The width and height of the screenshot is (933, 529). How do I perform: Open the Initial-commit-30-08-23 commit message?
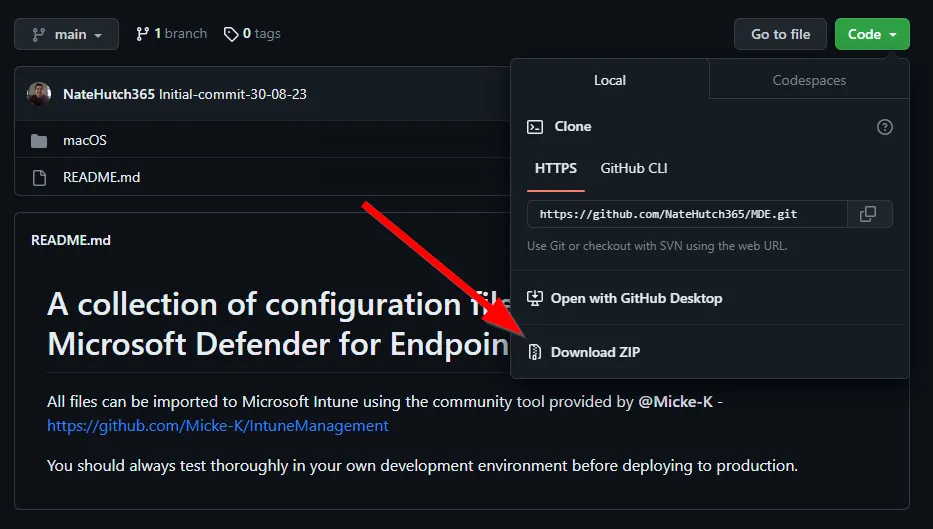click(x=233, y=94)
